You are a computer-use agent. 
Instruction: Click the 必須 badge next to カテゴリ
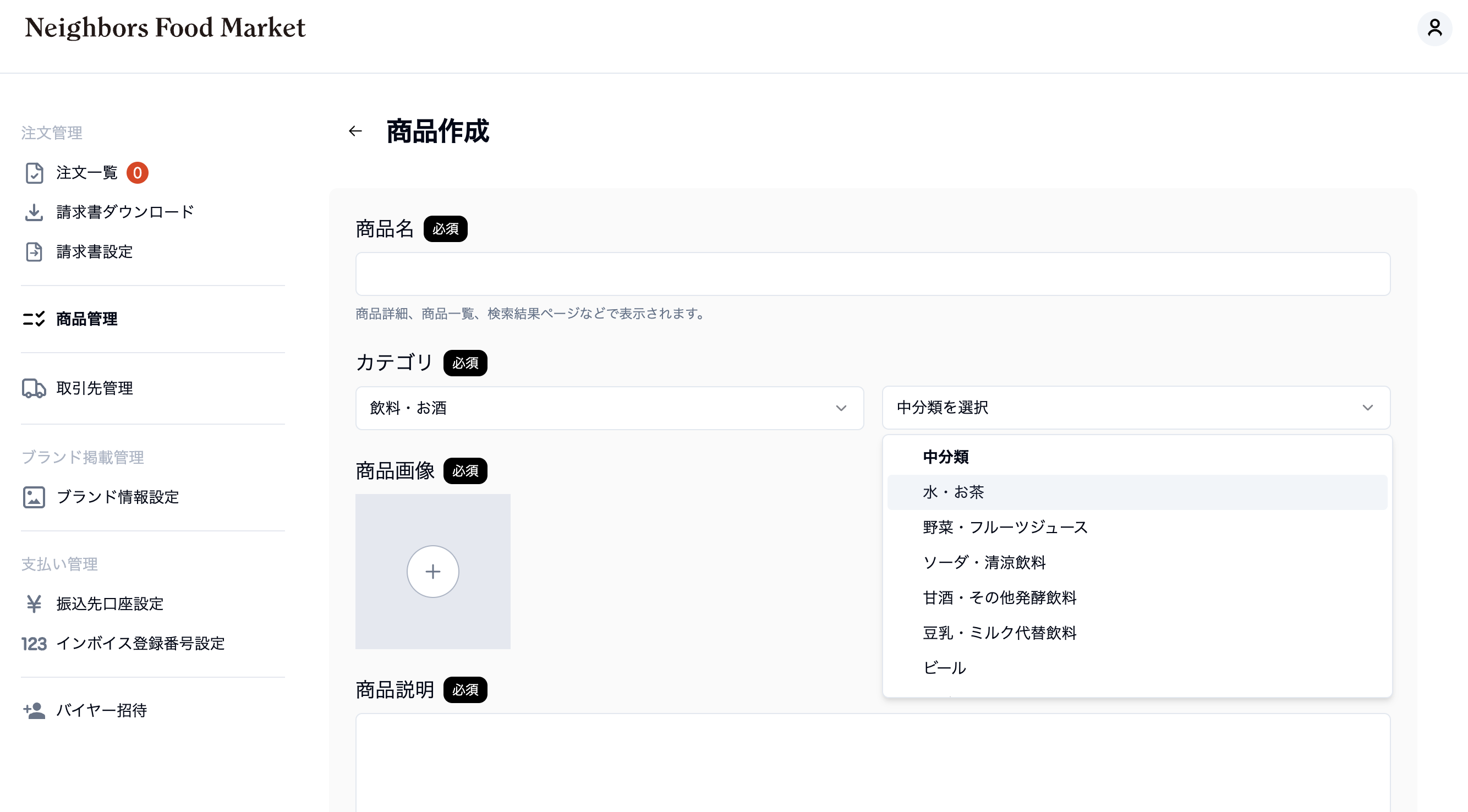coord(465,363)
